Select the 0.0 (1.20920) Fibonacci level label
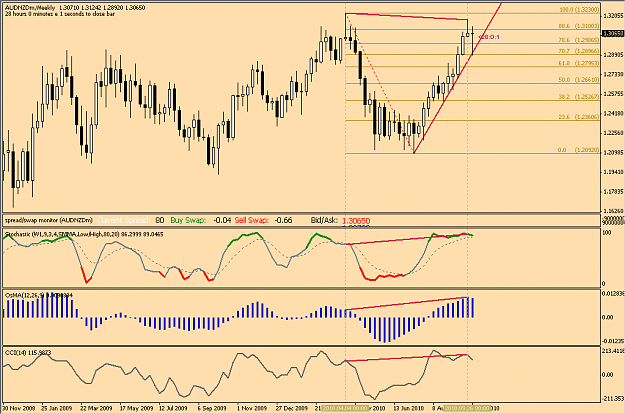Image resolution: width=625 pixels, height=414 pixels. tap(578, 150)
